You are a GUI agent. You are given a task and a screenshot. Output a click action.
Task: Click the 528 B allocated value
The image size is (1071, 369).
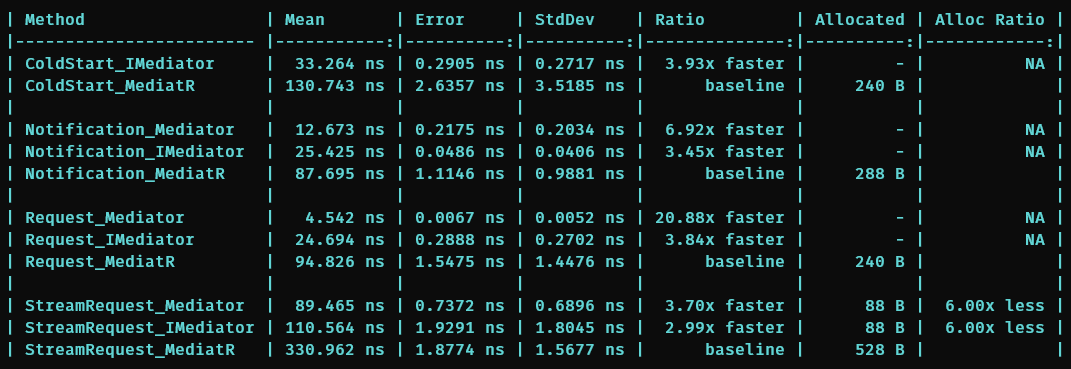coord(880,350)
